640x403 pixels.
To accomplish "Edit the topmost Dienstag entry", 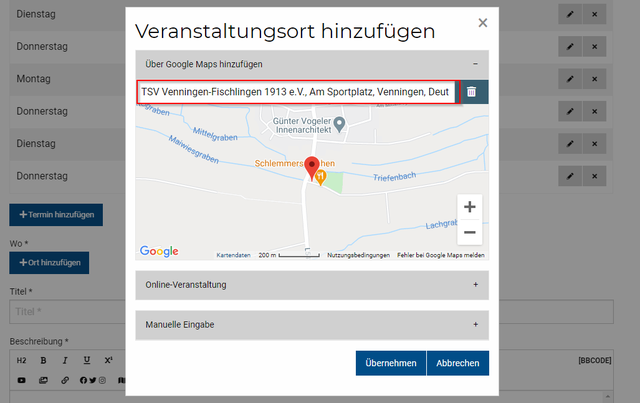I will click(570, 14).
